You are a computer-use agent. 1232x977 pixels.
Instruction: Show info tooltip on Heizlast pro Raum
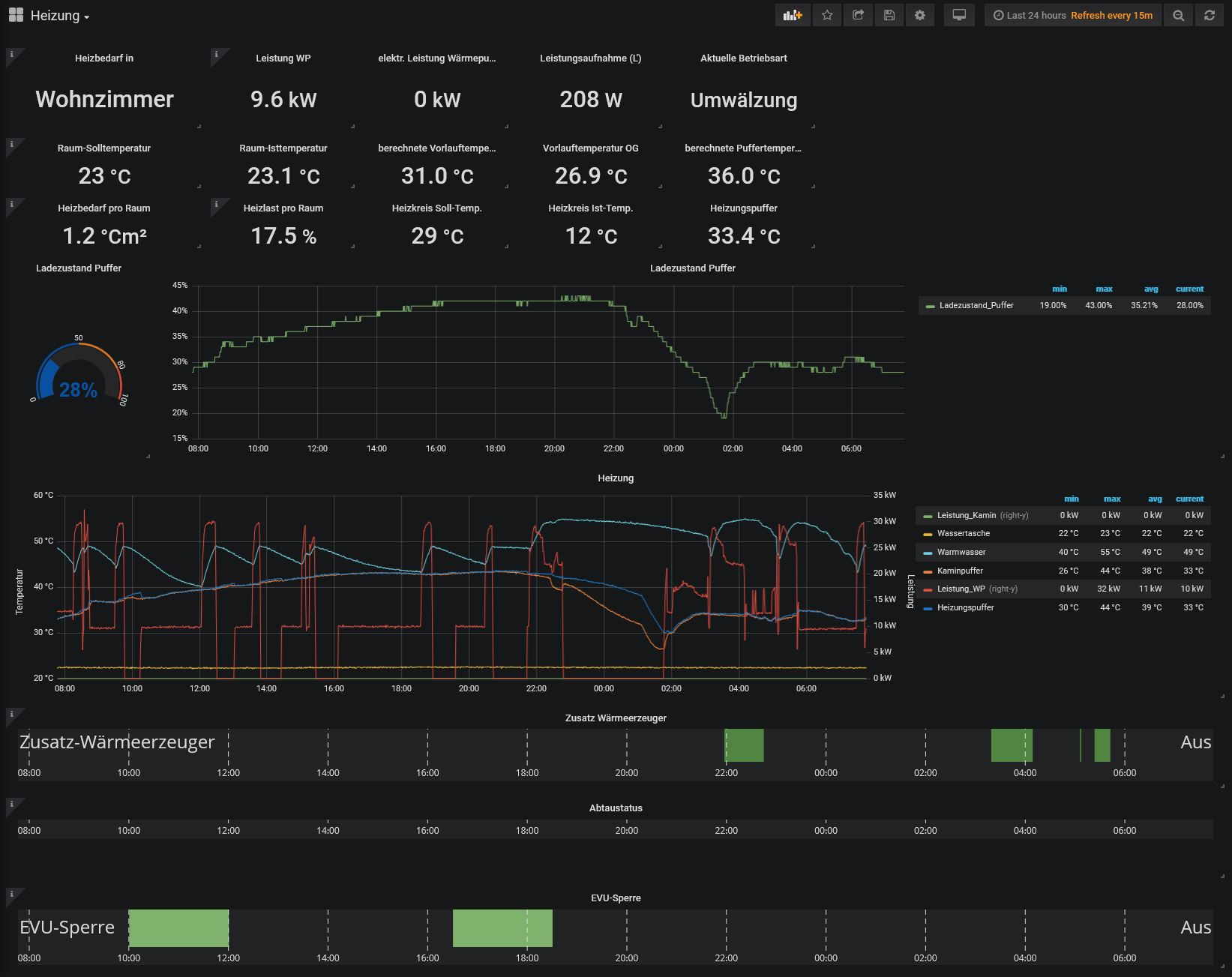(x=216, y=204)
